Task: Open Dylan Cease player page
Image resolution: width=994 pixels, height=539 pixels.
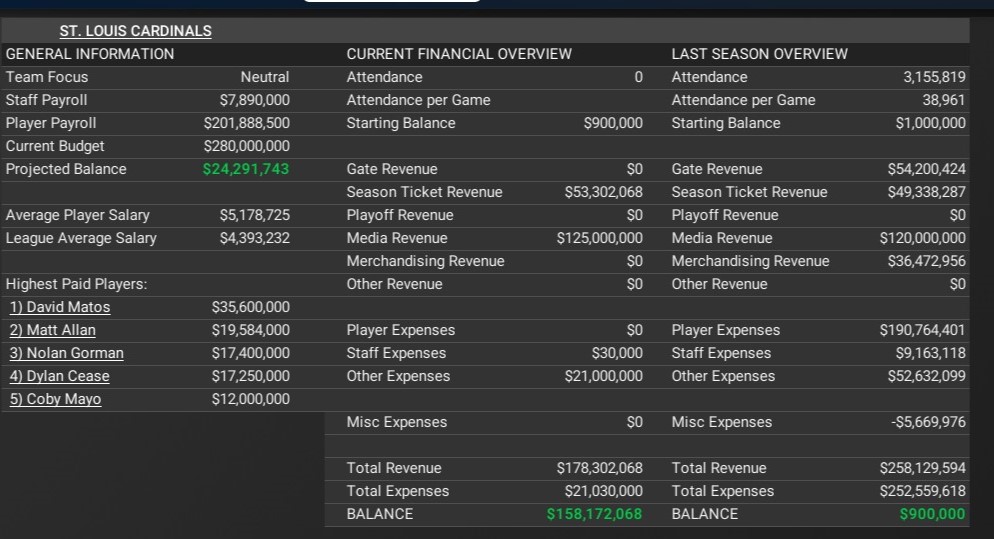Action: 60,376
